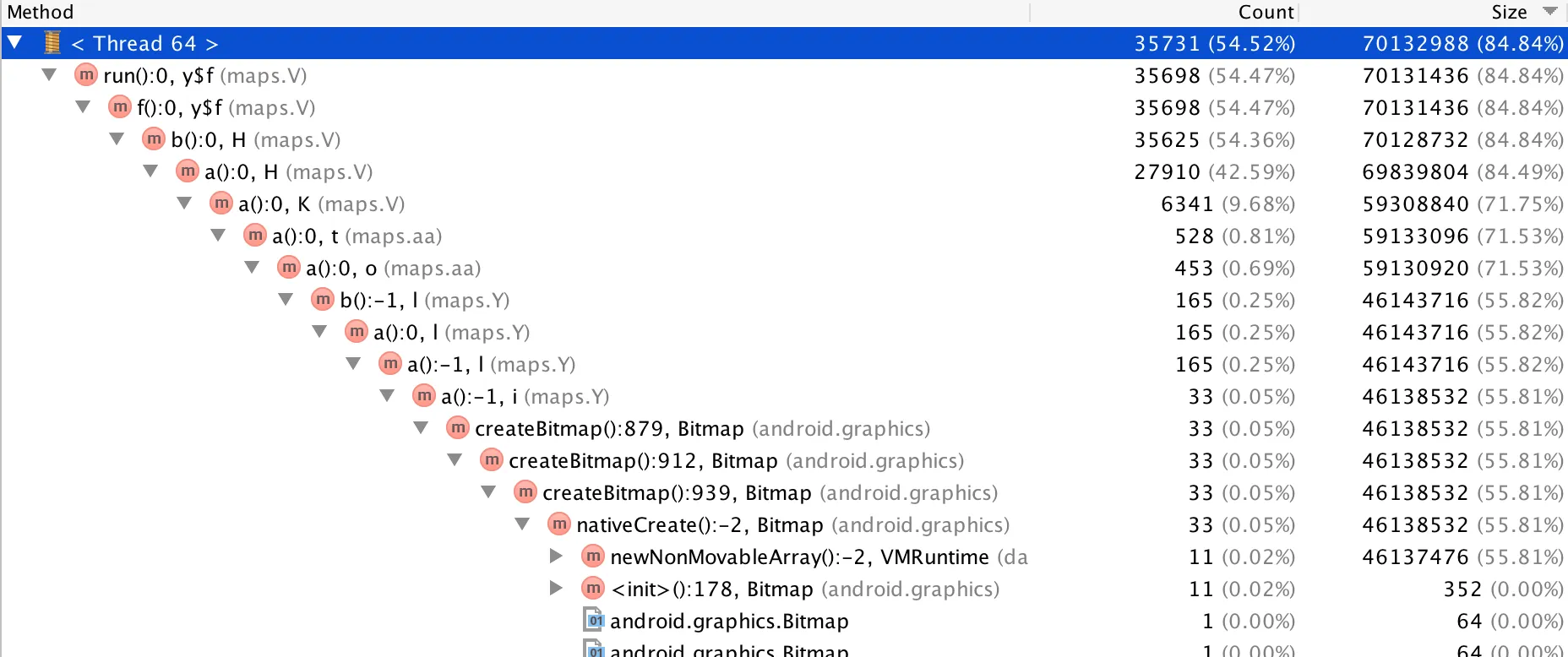
Task: Click method icon beside nativeCreate():-2
Action: 559,524
